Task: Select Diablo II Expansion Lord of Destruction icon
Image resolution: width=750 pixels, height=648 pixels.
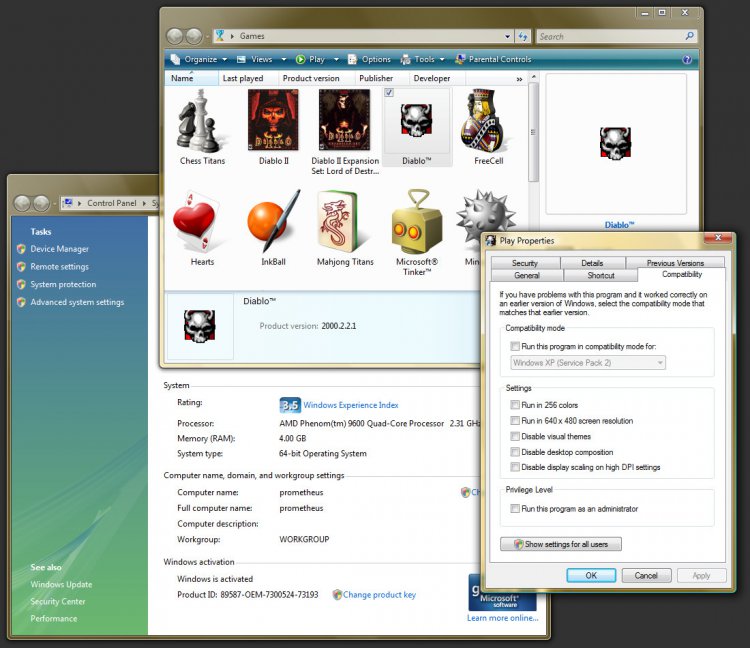Action: (344, 120)
